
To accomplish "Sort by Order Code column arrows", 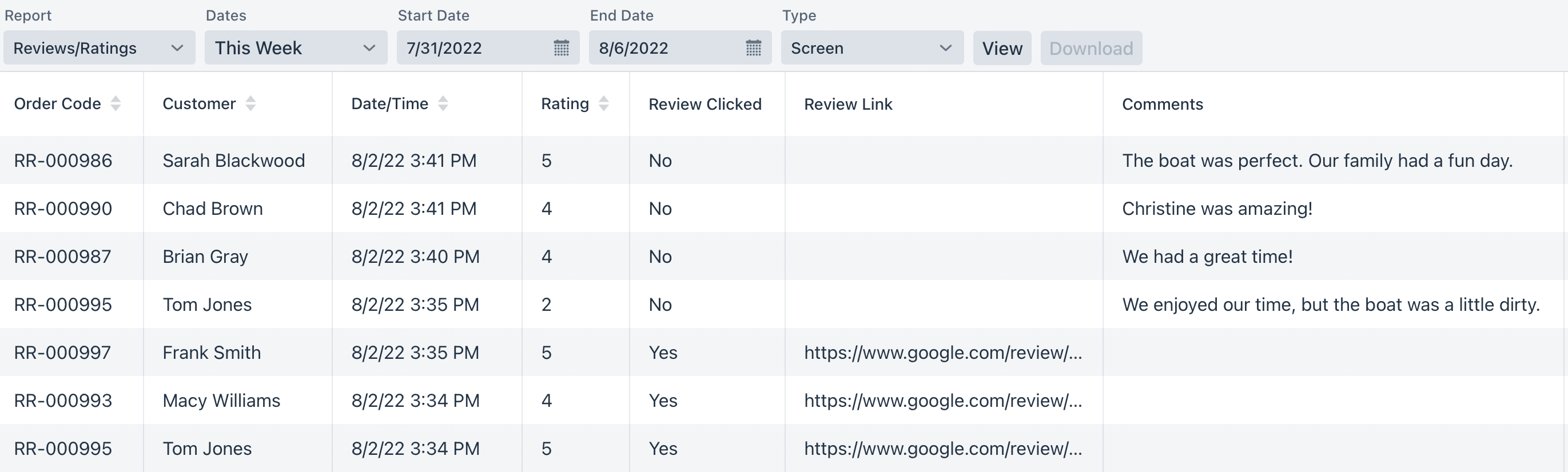I will [116, 104].
